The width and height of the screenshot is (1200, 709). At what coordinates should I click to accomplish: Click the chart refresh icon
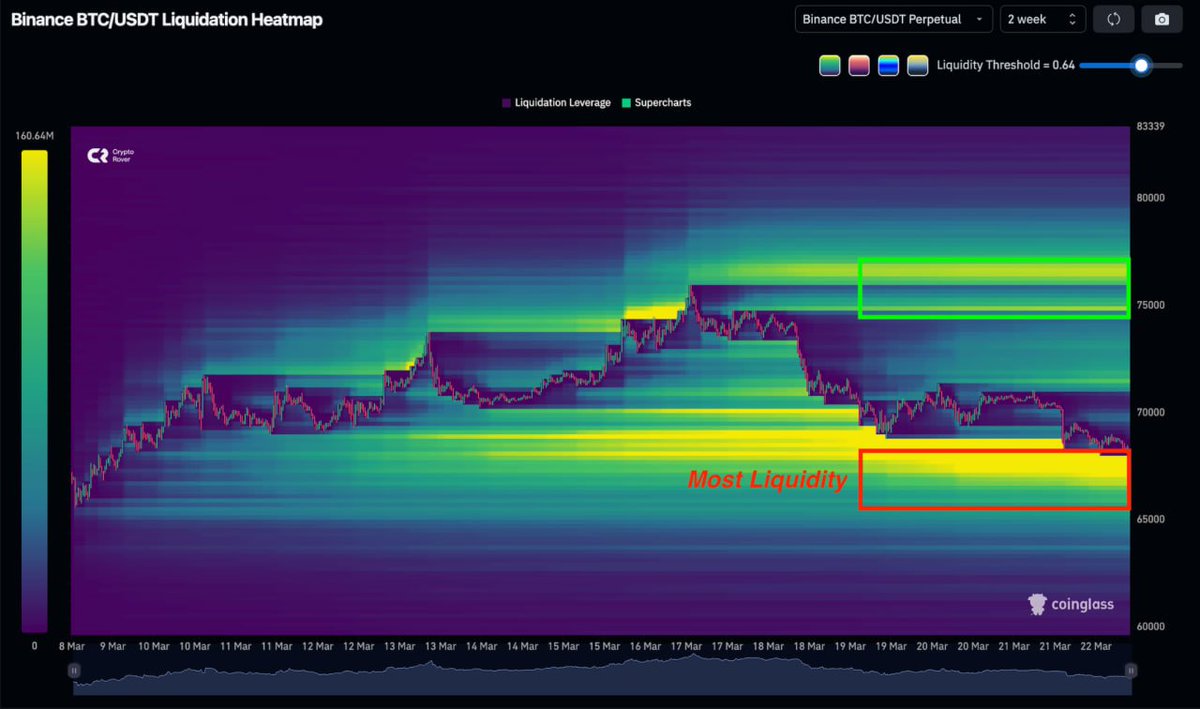(x=1113, y=18)
